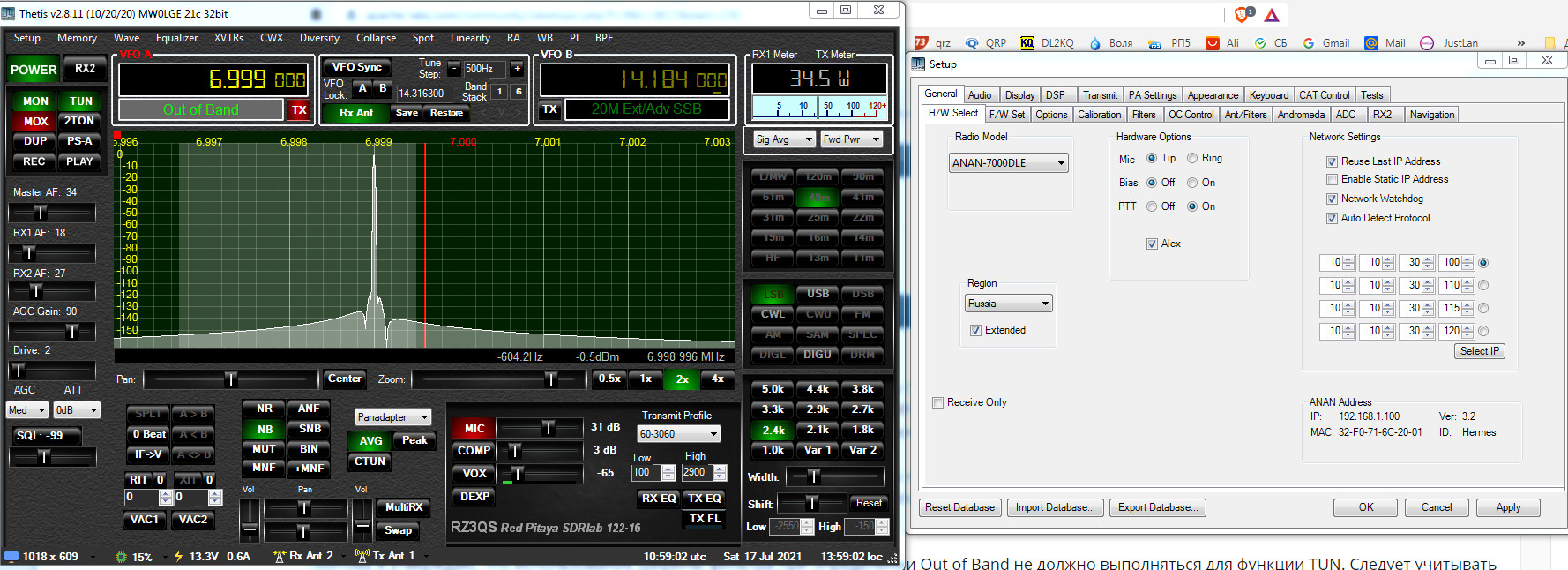Open the Memory menu in Thetis

click(77, 38)
